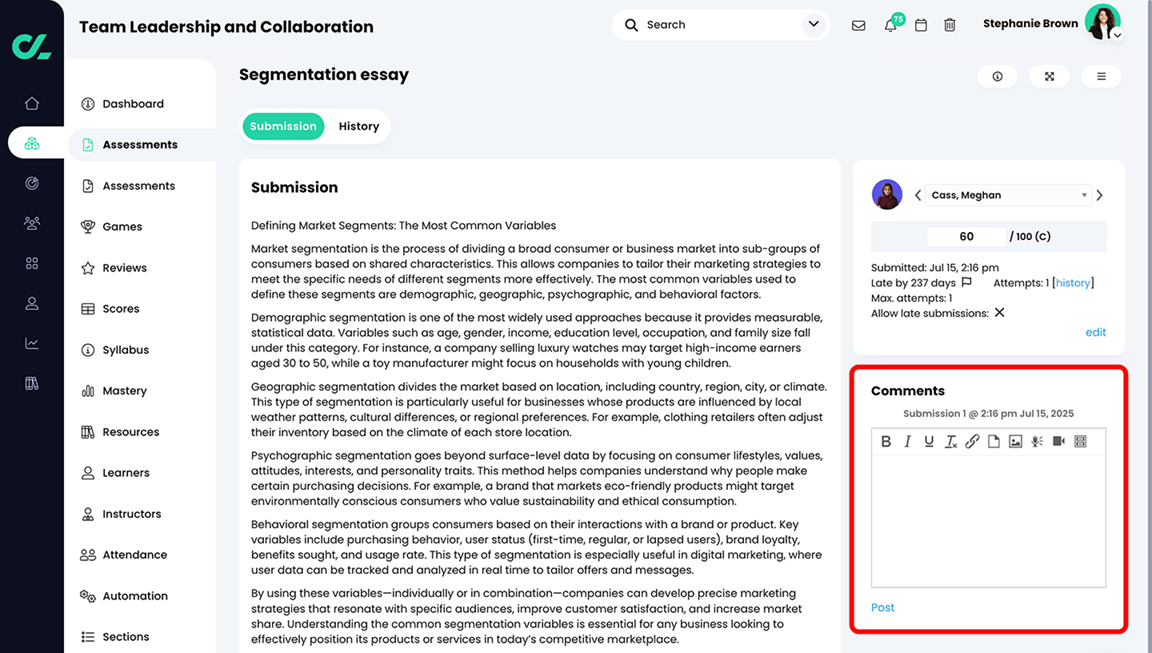
Task: Record audio with the microphone icon
Action: point(1037,441)
